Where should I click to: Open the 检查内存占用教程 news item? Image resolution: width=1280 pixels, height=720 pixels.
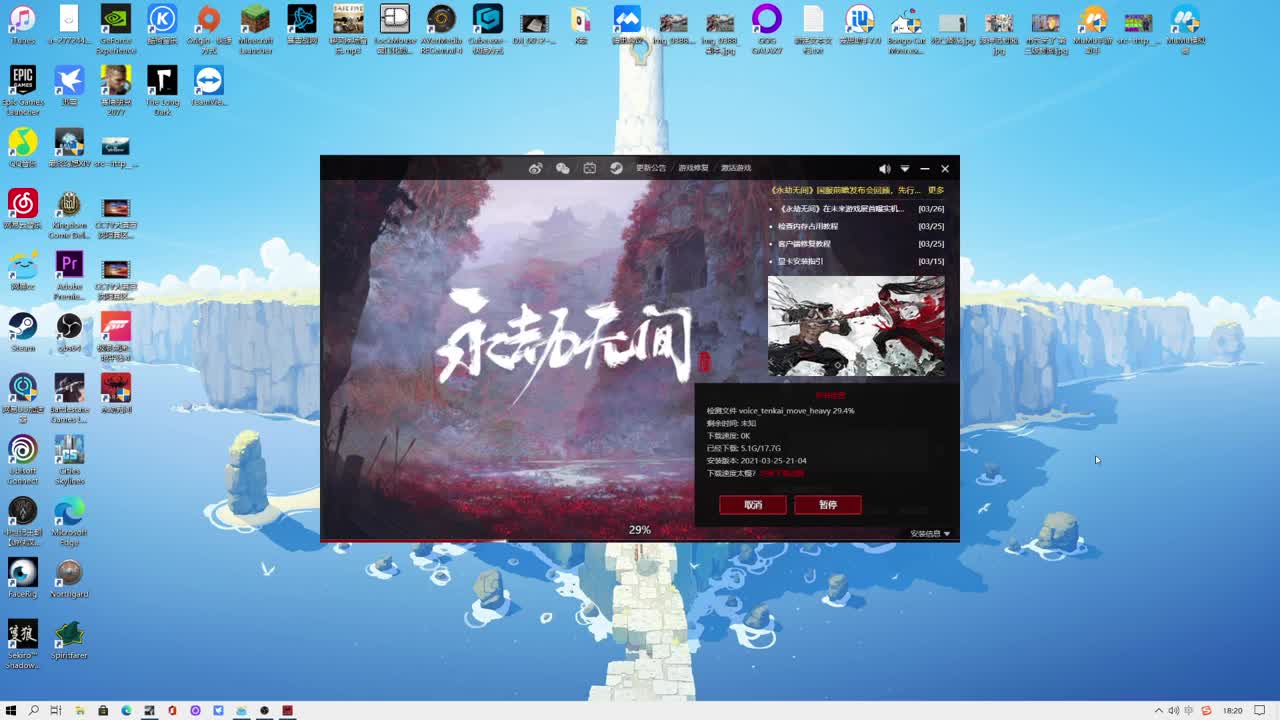point(808,226)
